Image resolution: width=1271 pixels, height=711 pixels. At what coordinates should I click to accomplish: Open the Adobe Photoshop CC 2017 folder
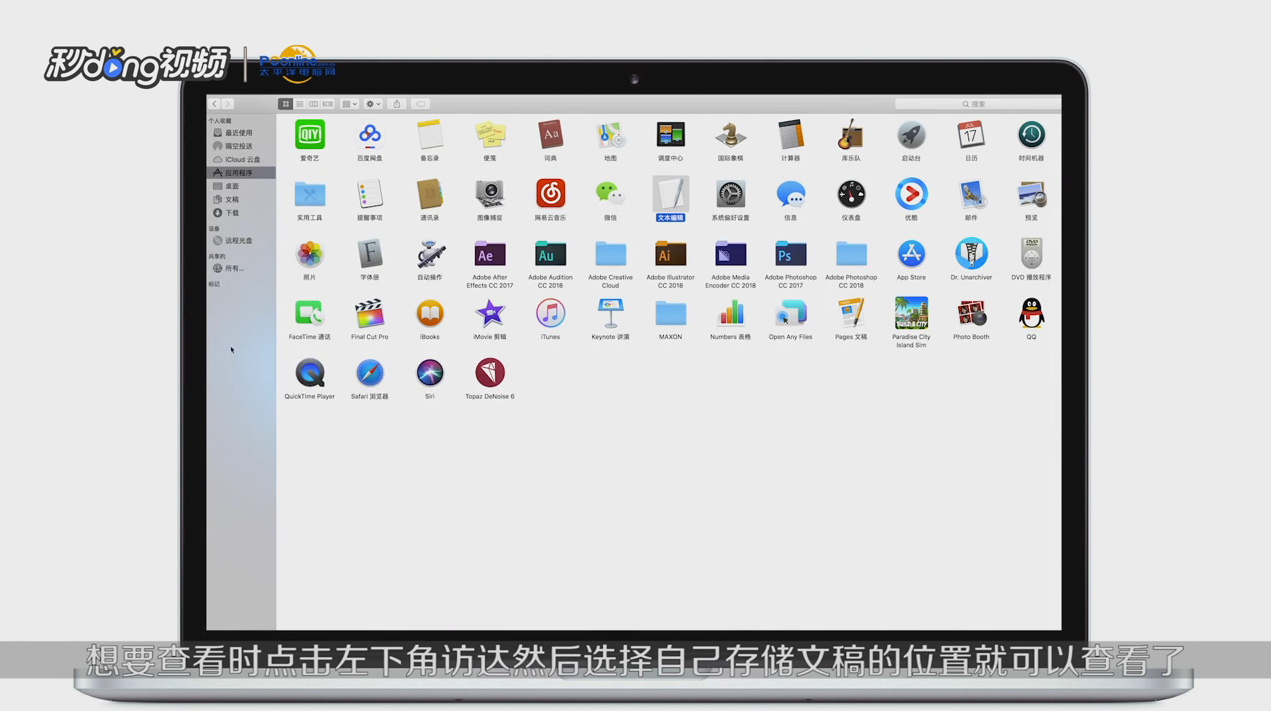click(790, 254)
